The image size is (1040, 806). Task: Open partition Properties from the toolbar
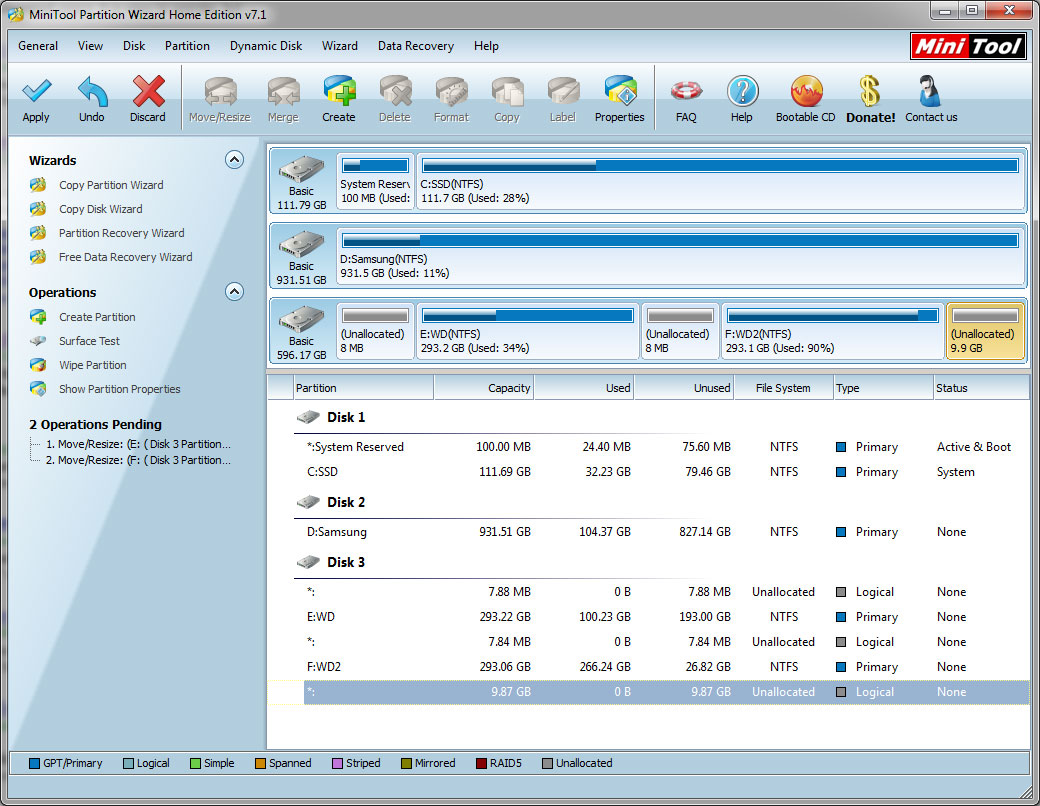pos(619,92)
